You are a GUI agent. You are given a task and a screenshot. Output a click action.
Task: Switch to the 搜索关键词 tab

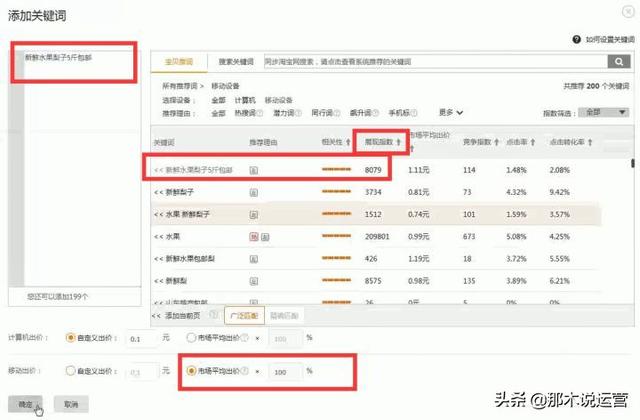pos(236,62)
